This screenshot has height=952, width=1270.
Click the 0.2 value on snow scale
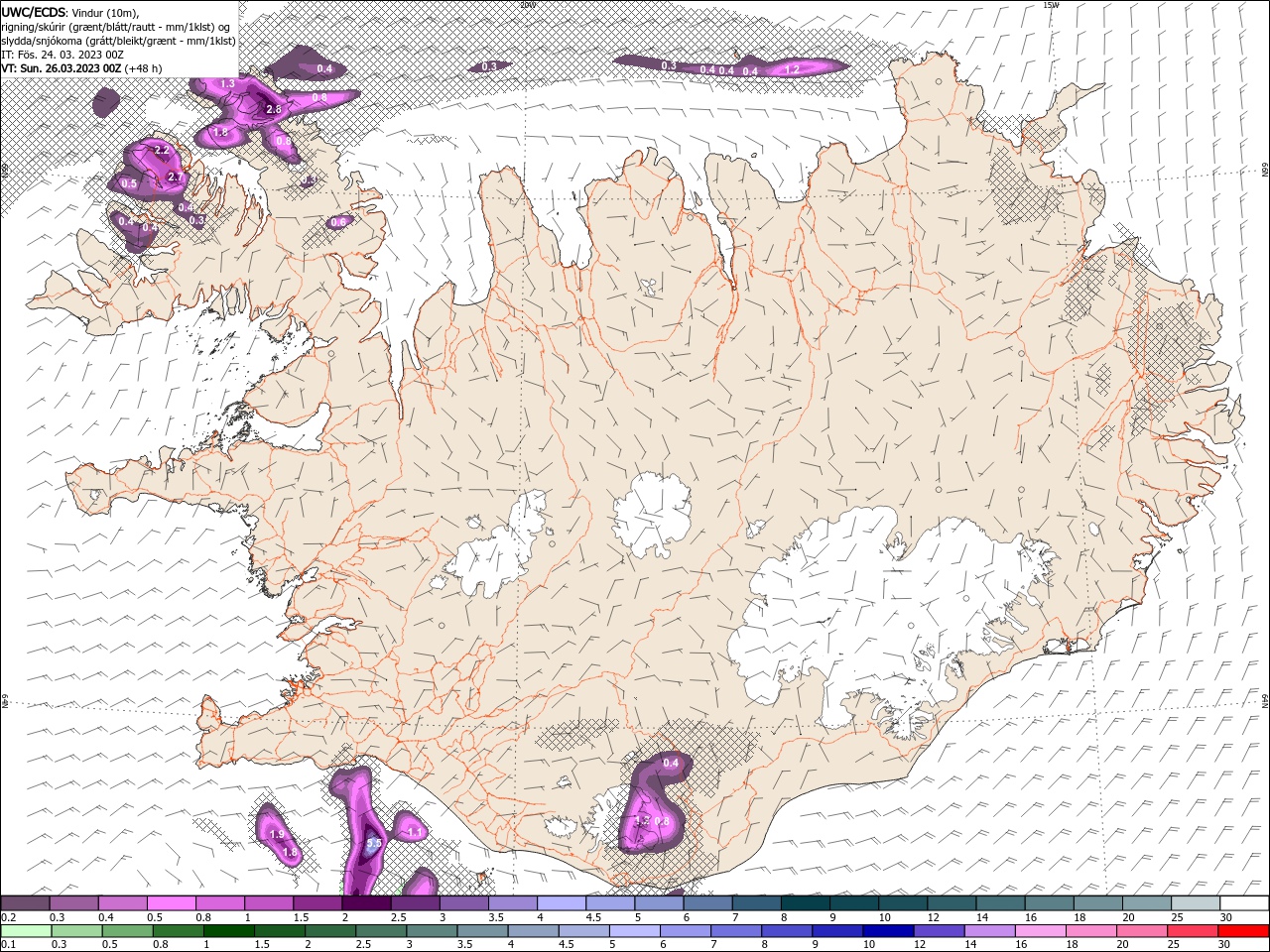8,917
